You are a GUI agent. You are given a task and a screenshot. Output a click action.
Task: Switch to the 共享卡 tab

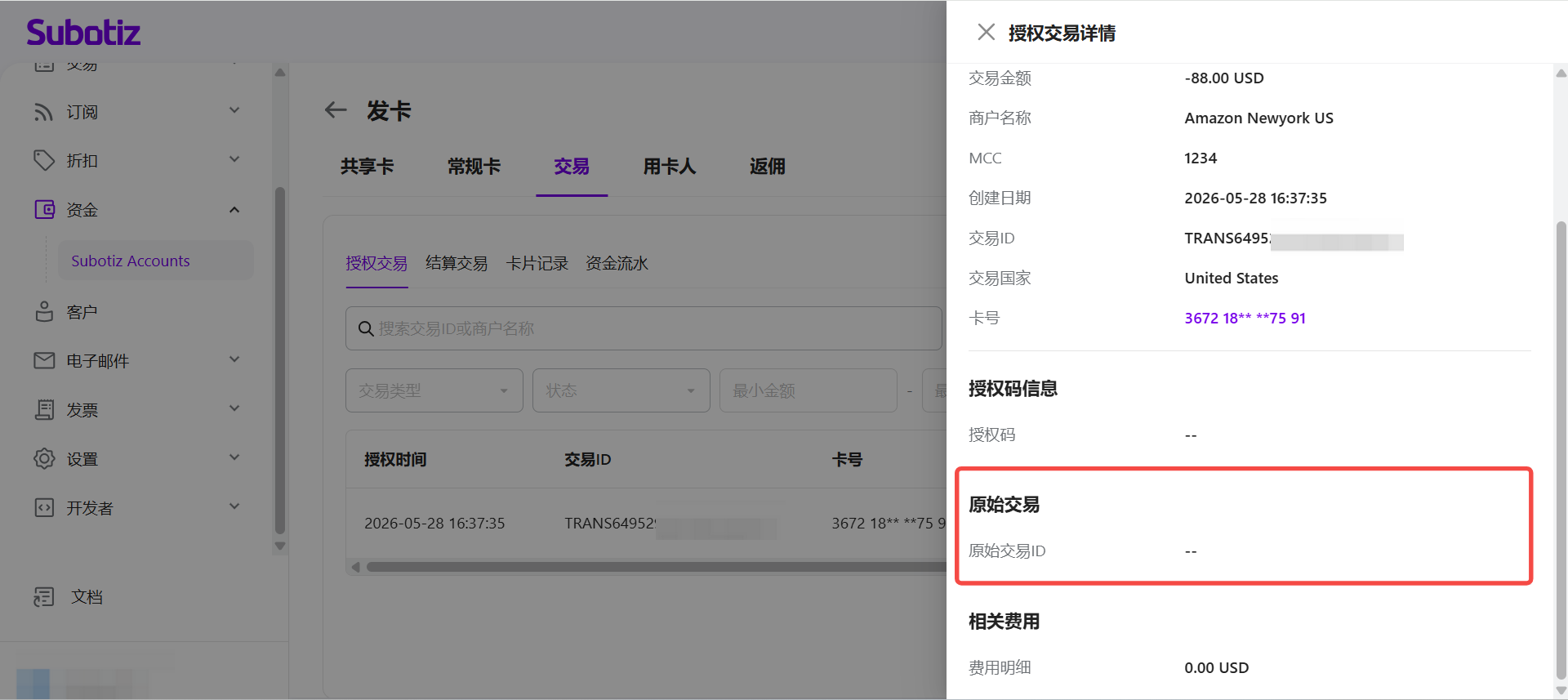point(367,167)
